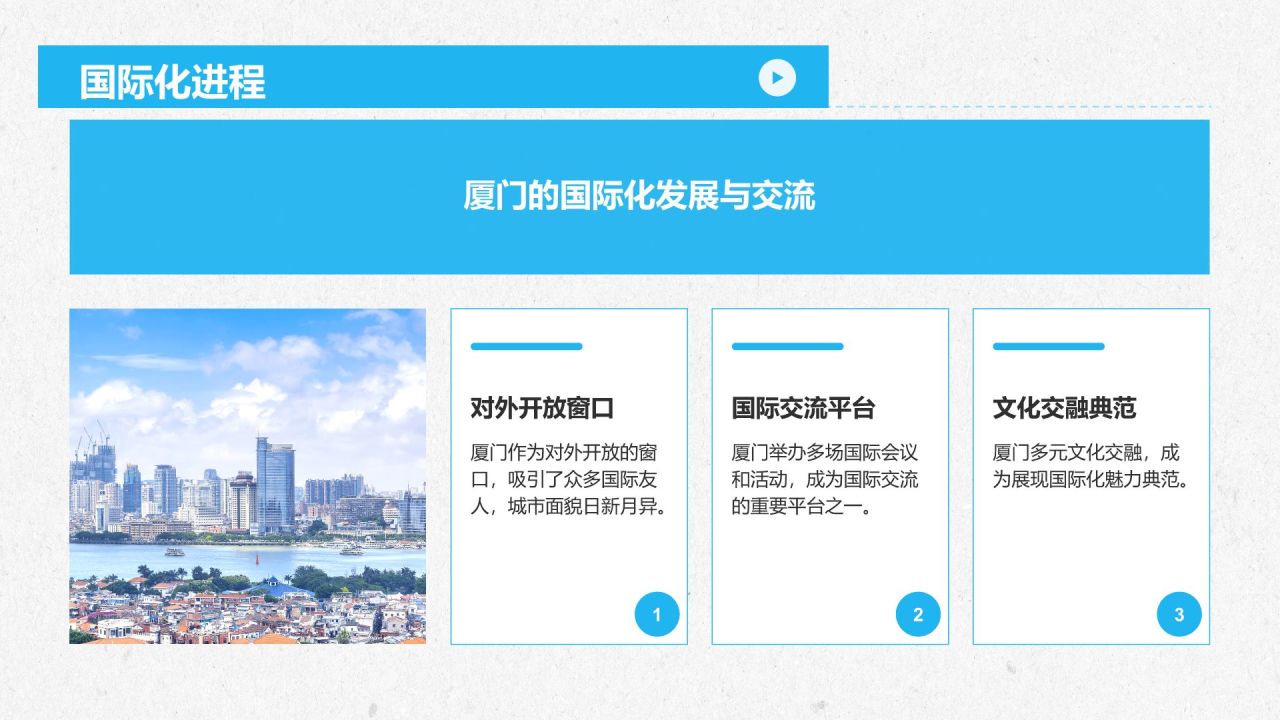Click the heading 文化交融典范

click(x=1064, y=408)
